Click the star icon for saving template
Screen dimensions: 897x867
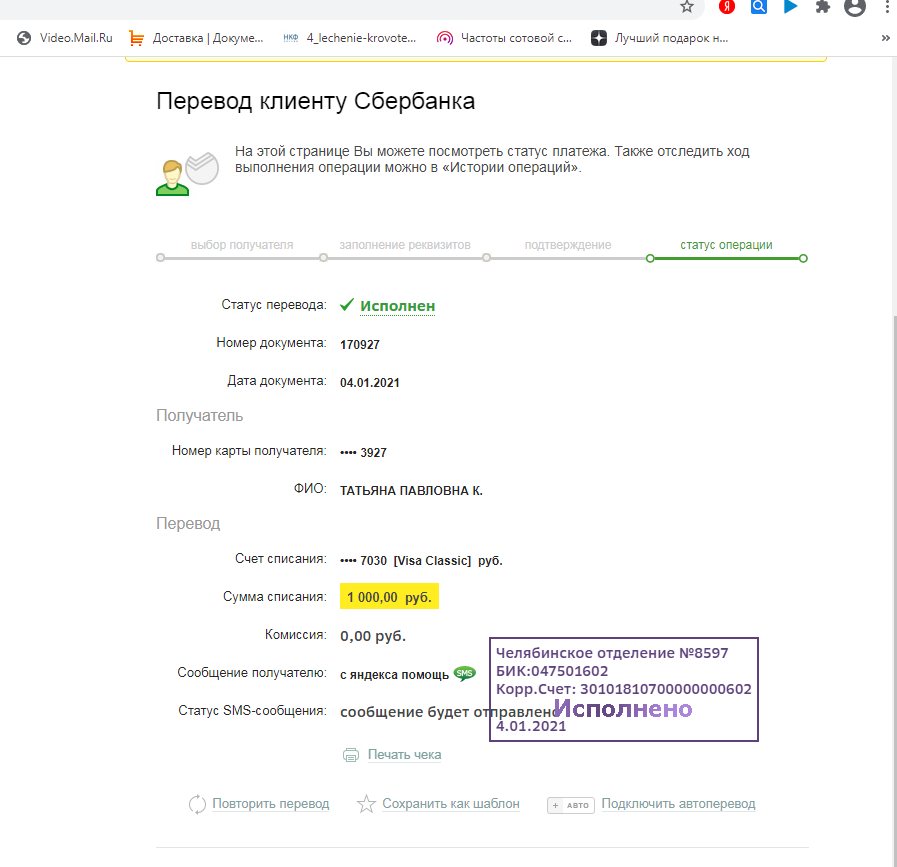366,804
